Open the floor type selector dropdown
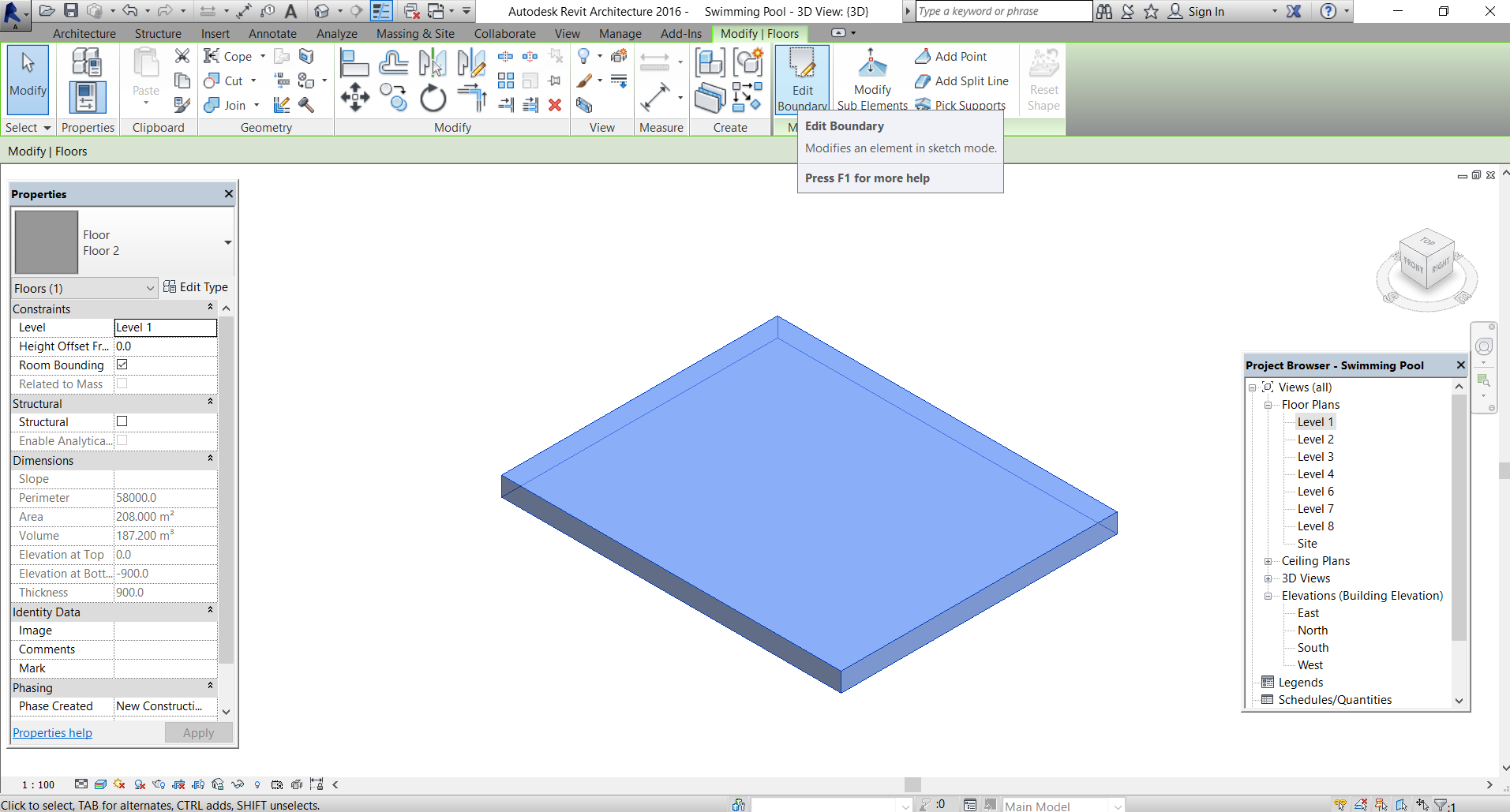Screen dimensions: 1510x812 click(227, 242)
